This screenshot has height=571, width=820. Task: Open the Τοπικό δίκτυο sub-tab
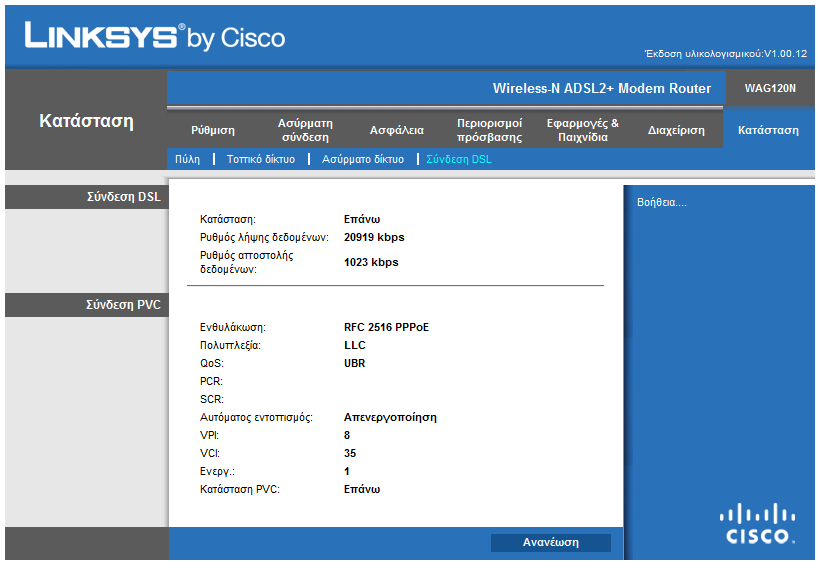point(260,159)
